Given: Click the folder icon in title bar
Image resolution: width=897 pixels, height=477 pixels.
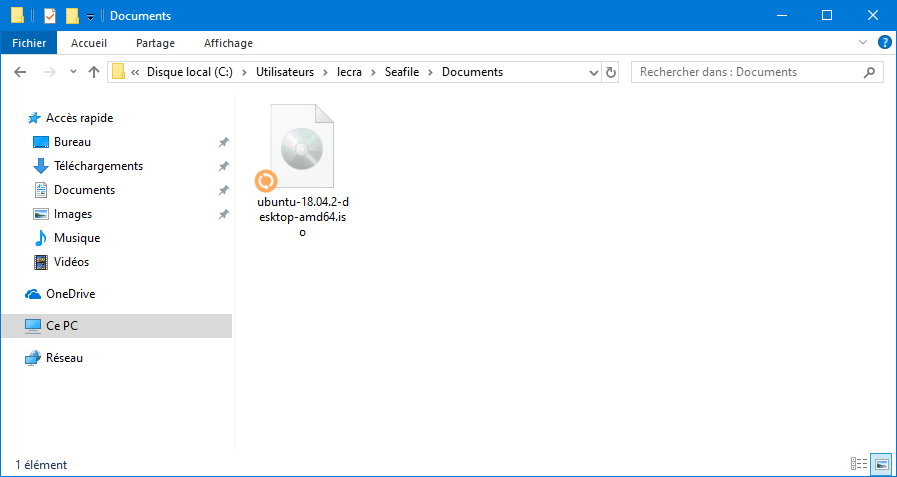Looking at the screenshot, I should [x=18, y=15].
